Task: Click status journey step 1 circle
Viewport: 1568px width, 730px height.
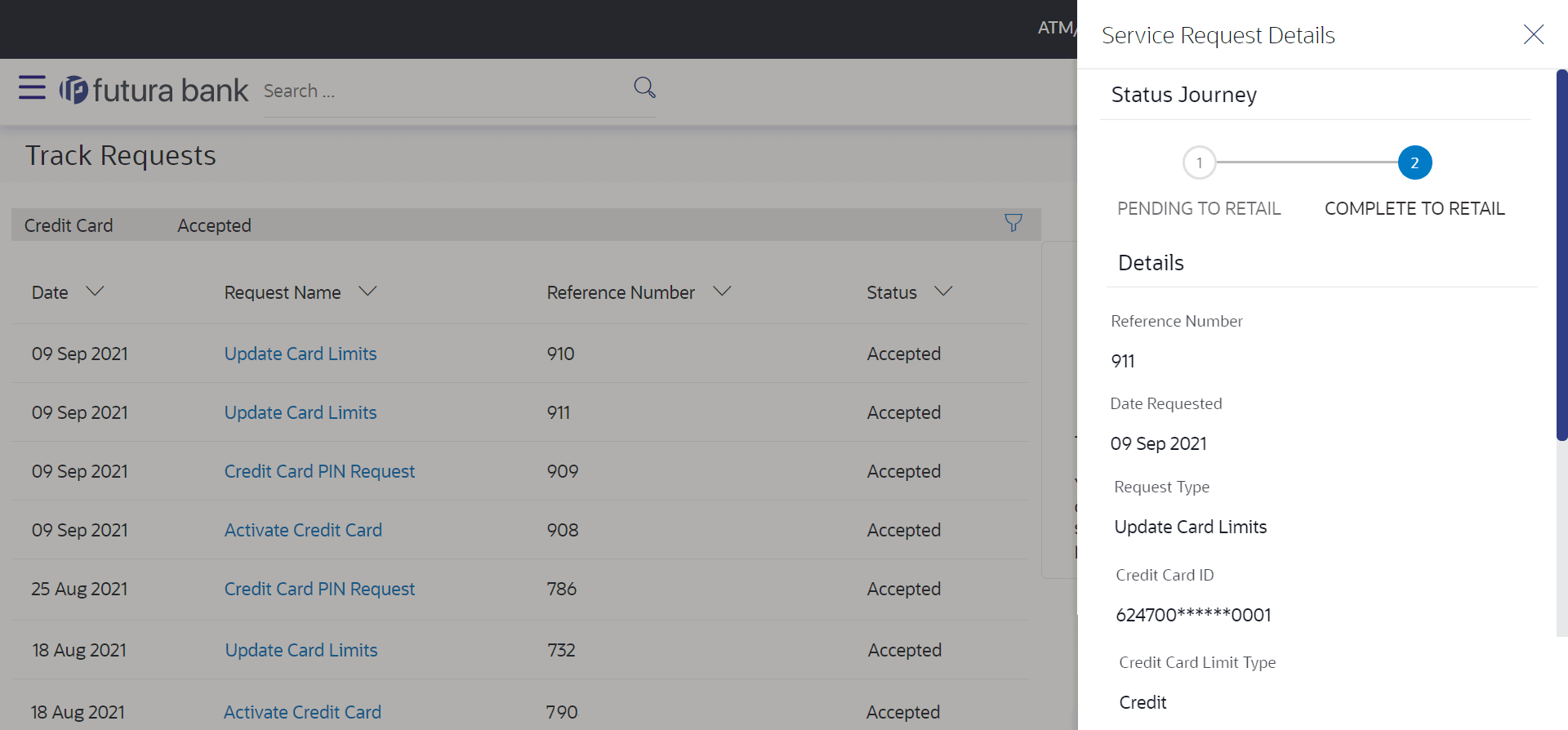Action: 1199,162
